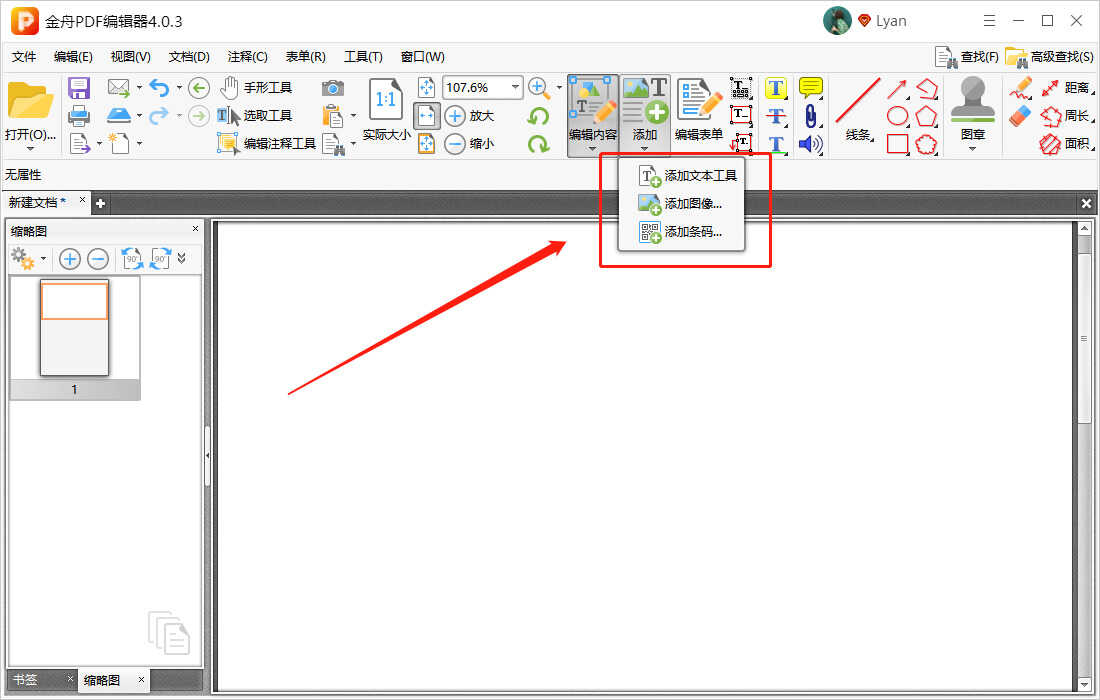The height and width of the screenshot is (700, 1100).
Task: Click the Advanced Search (高级查找(S)) button
Action: click(x=1049, y=57)
